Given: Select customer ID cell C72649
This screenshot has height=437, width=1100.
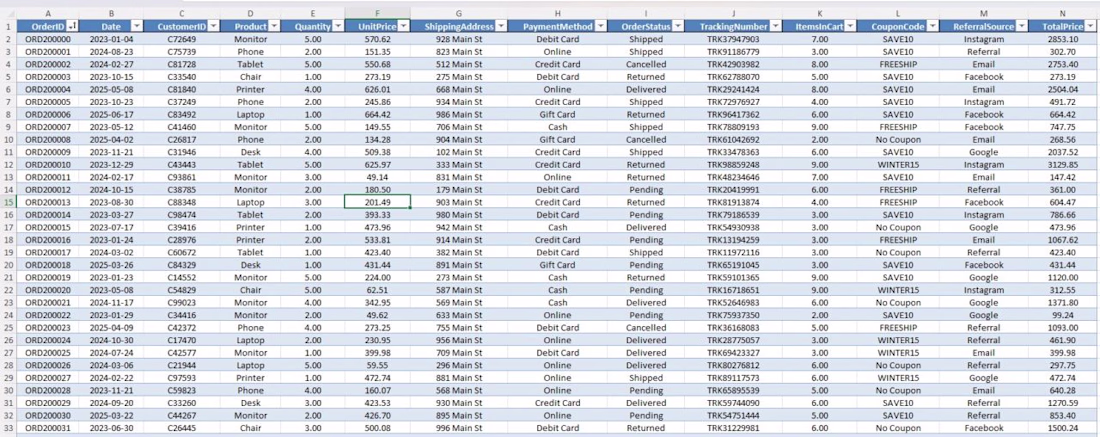Looking at the screenshot, I should (182, 39).
